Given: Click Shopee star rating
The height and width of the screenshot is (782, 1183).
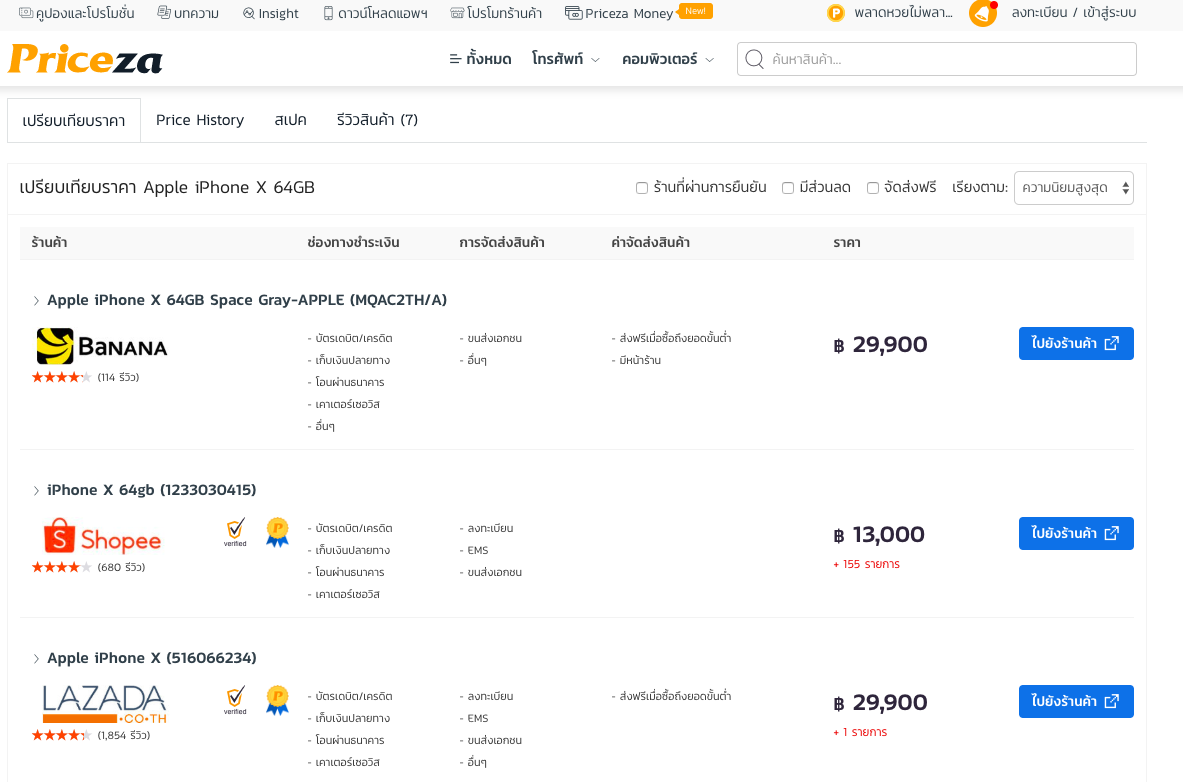Looking at the screenshot, I should (61, 567).
